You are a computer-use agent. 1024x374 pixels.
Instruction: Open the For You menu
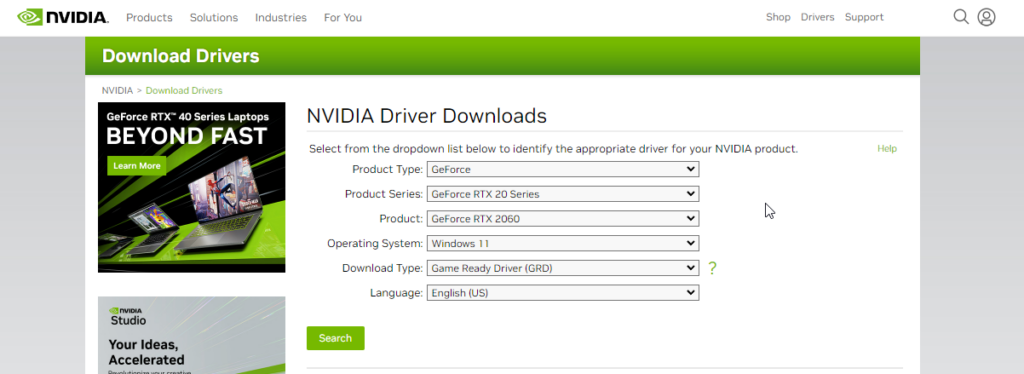(343, 18)
